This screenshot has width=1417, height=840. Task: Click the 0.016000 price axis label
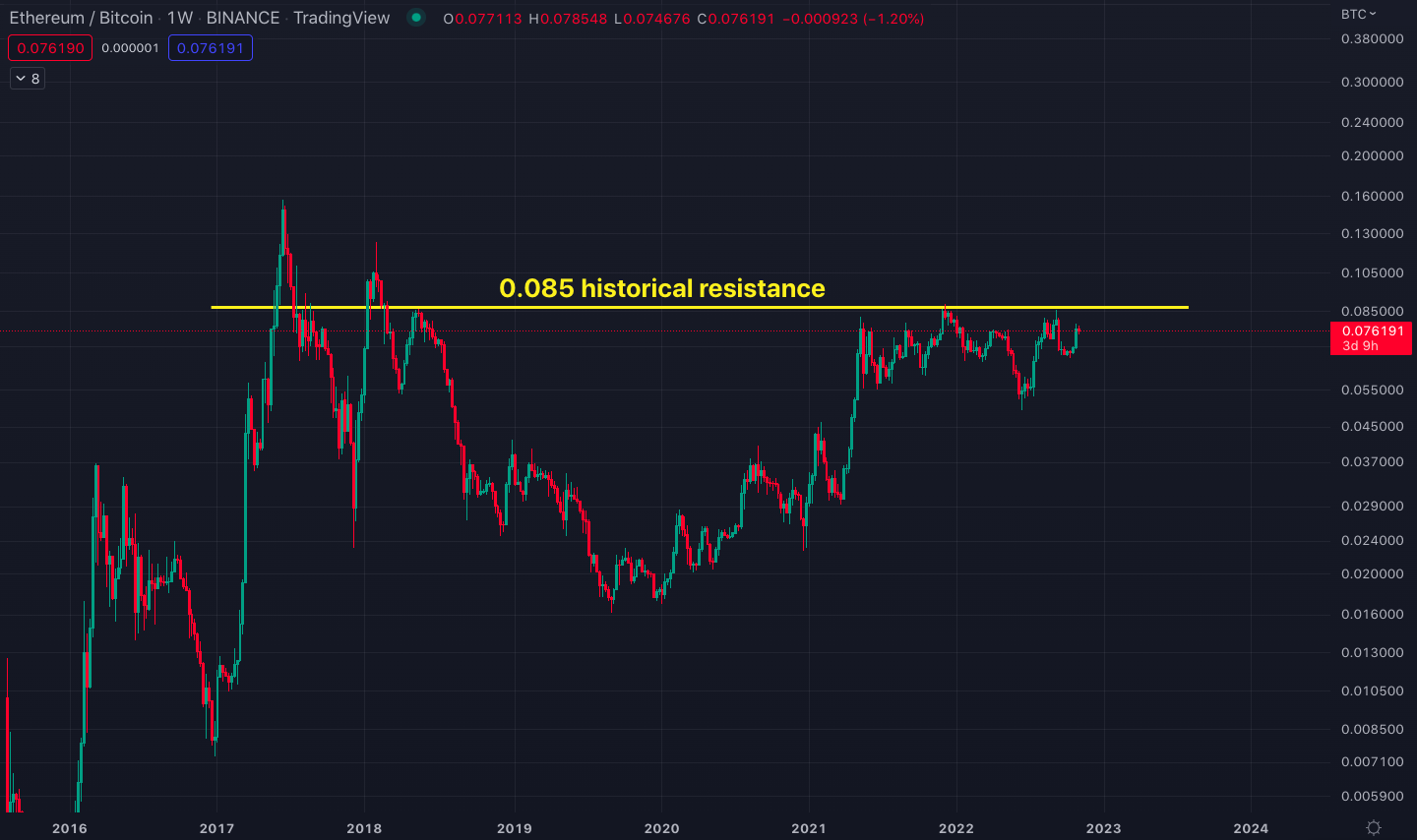(x=1372, y=615)
